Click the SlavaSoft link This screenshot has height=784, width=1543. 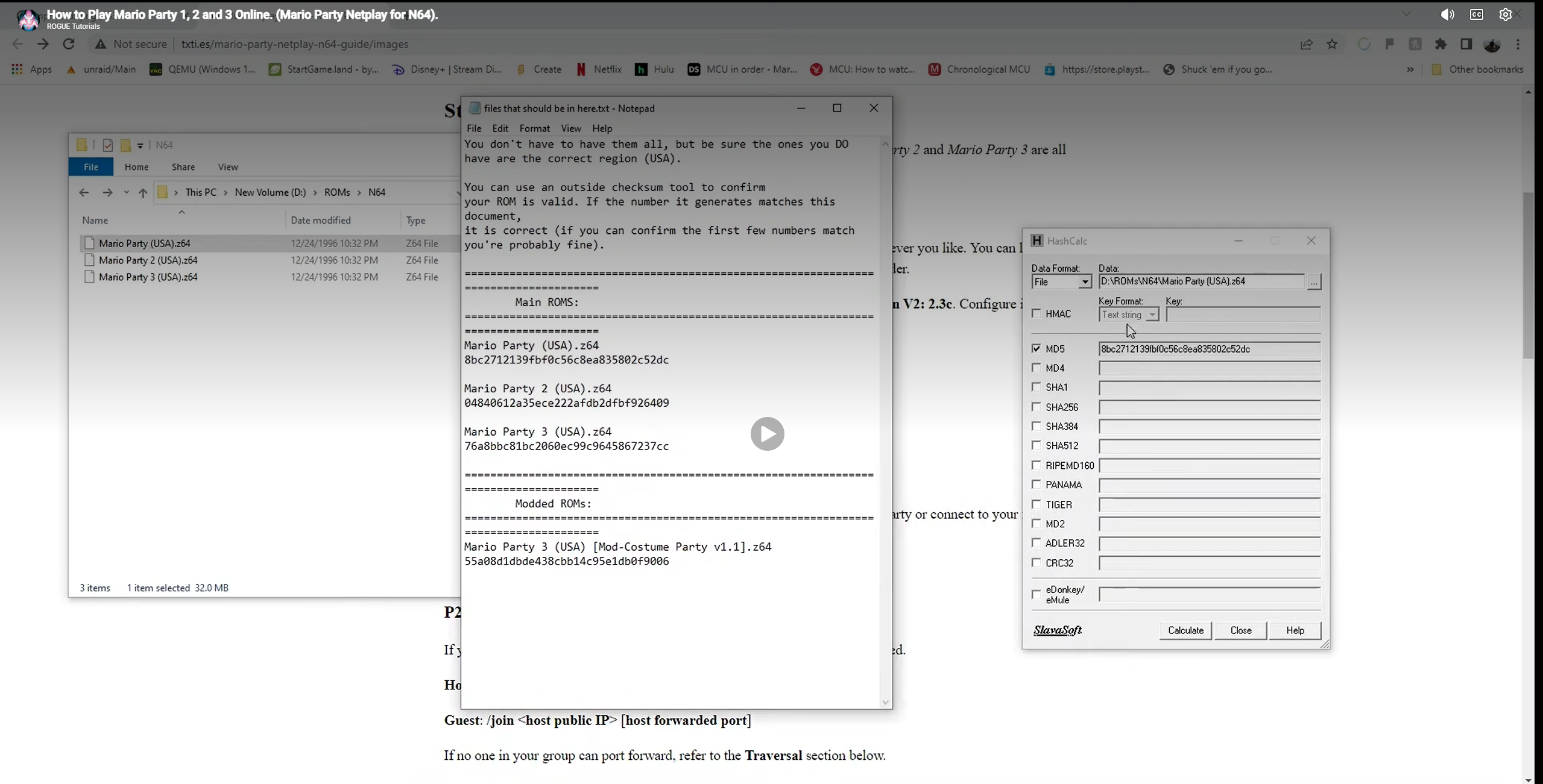coord(1058,630)
